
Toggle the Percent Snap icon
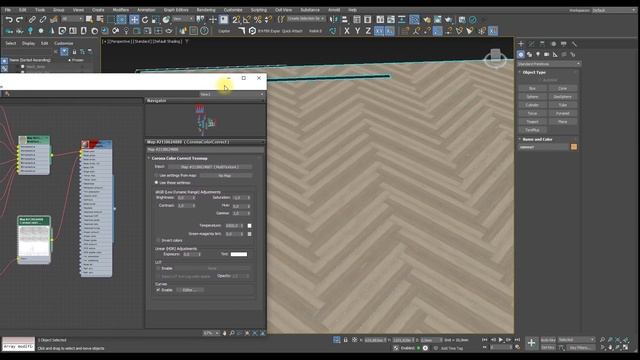(x=258, y=20)
